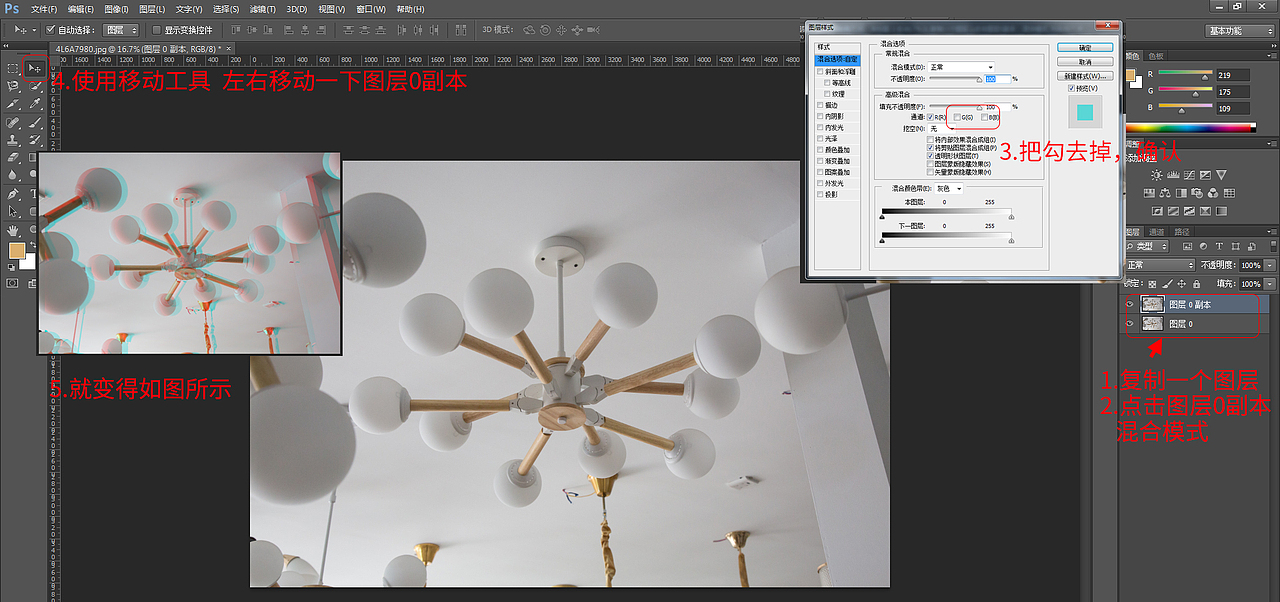Screen dimensions: 1280x602
Task: Select 混合选项:自定 in styles list
Action: click(x=838, y=59)
